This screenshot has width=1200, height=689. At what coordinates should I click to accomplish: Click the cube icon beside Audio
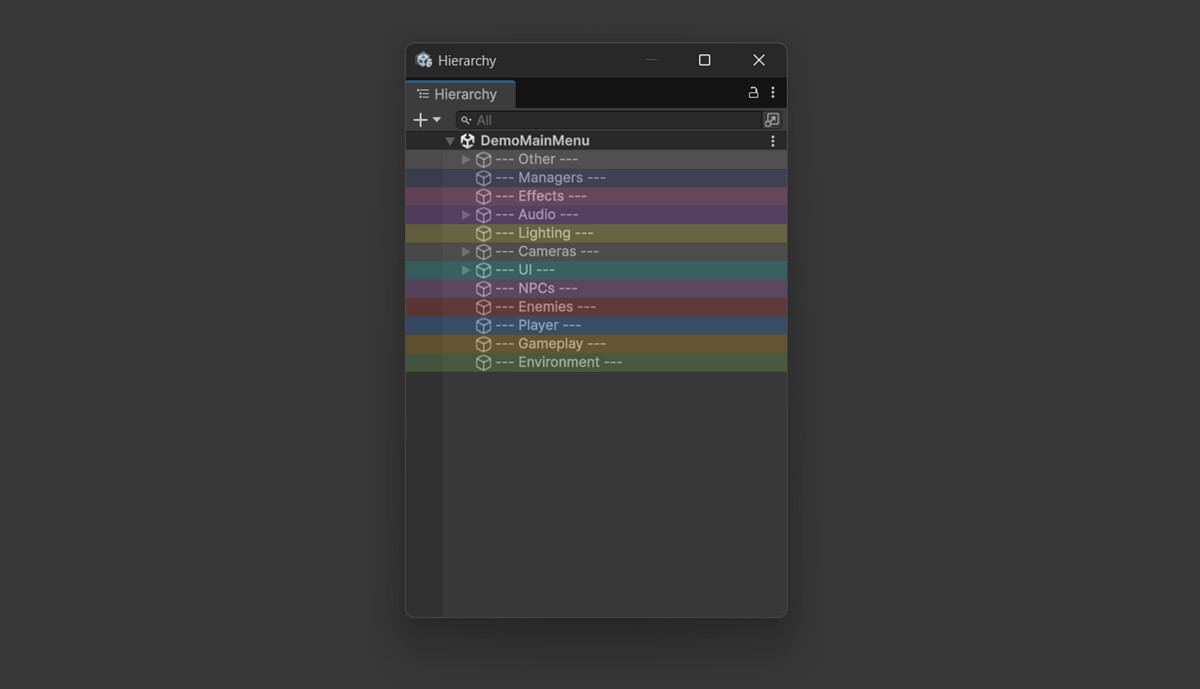click(483, 215)
